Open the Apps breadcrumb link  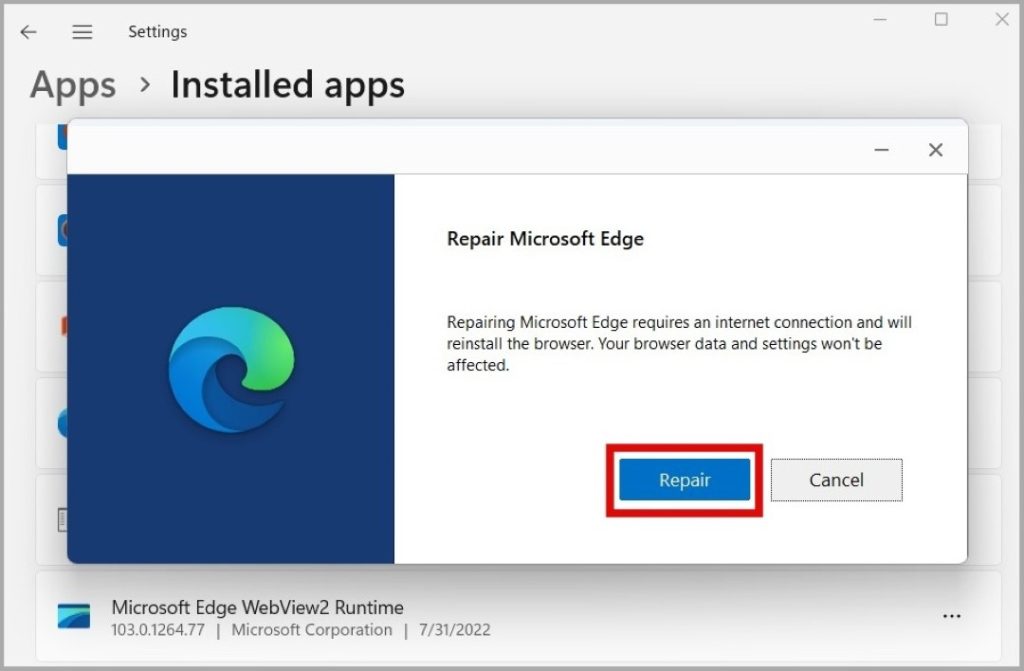click(x=73, y=85)
